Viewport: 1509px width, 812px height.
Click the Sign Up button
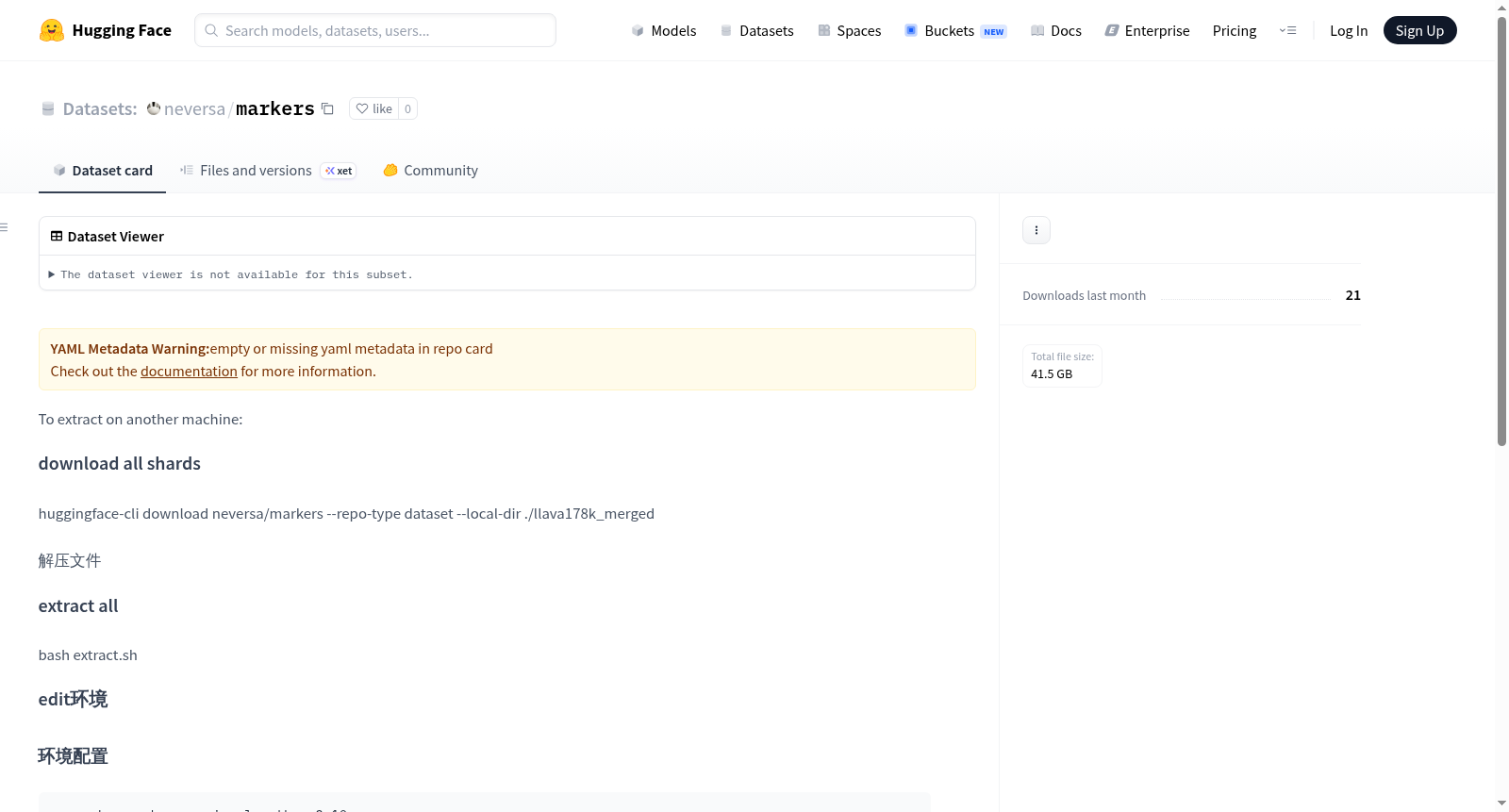pyautogui.click(x=1419, y=30)
